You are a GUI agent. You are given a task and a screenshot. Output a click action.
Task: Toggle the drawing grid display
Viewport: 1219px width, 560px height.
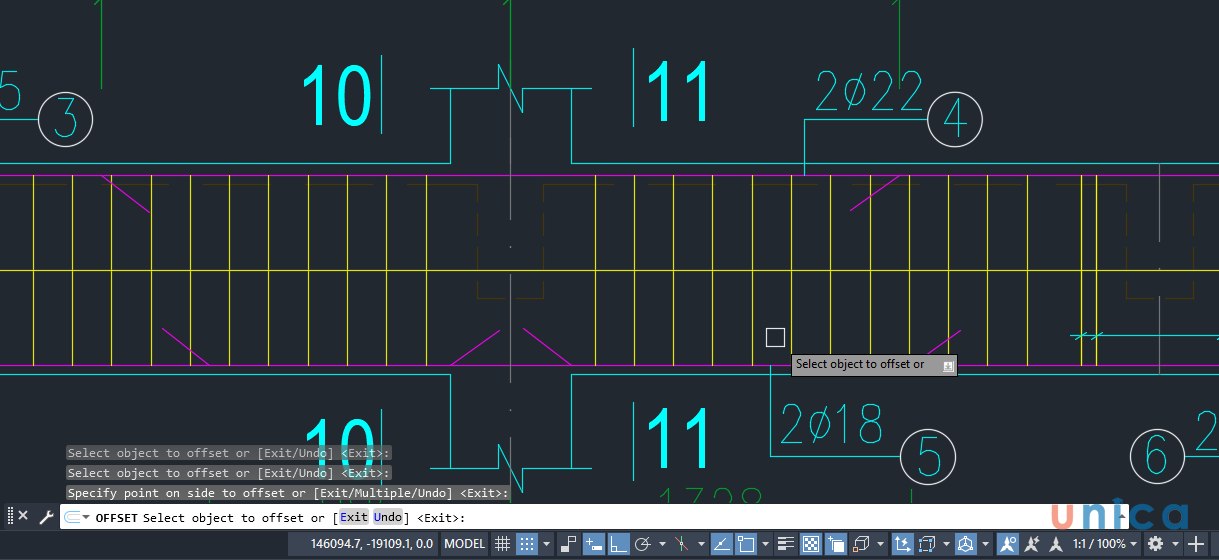(502, 544)
